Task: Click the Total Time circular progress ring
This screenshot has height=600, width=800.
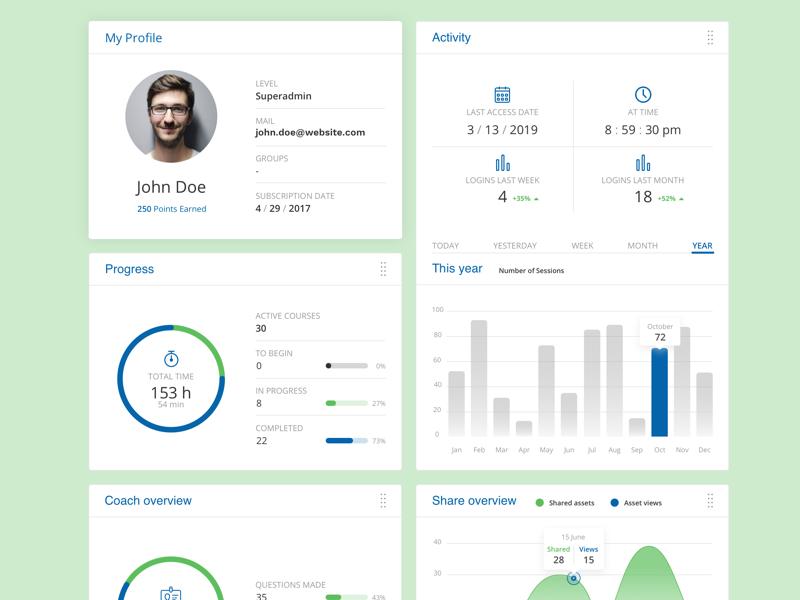Action: pyautogui.click(x=171, y=379)
